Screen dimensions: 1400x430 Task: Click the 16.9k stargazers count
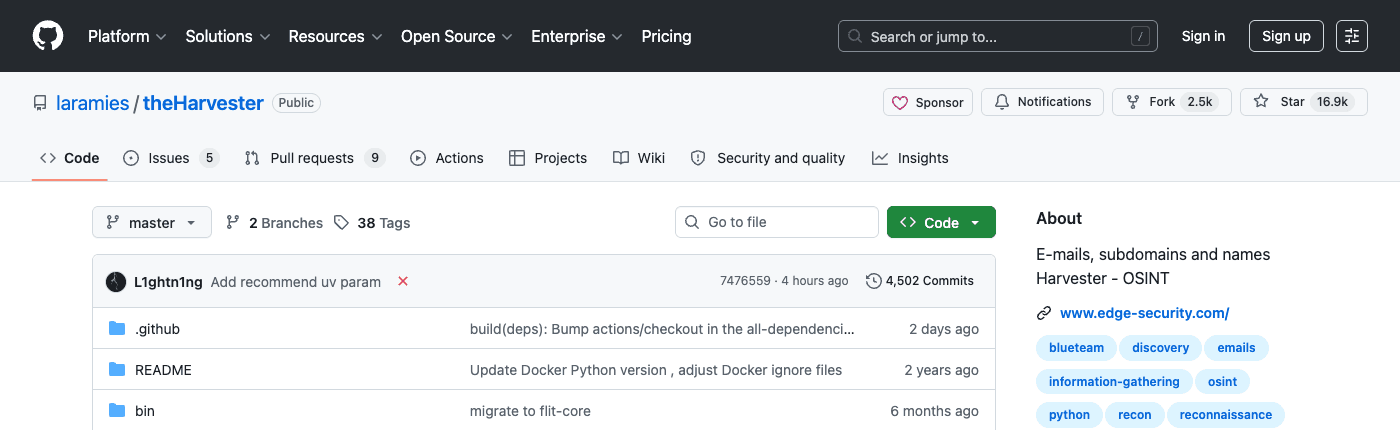(1332, 102)
